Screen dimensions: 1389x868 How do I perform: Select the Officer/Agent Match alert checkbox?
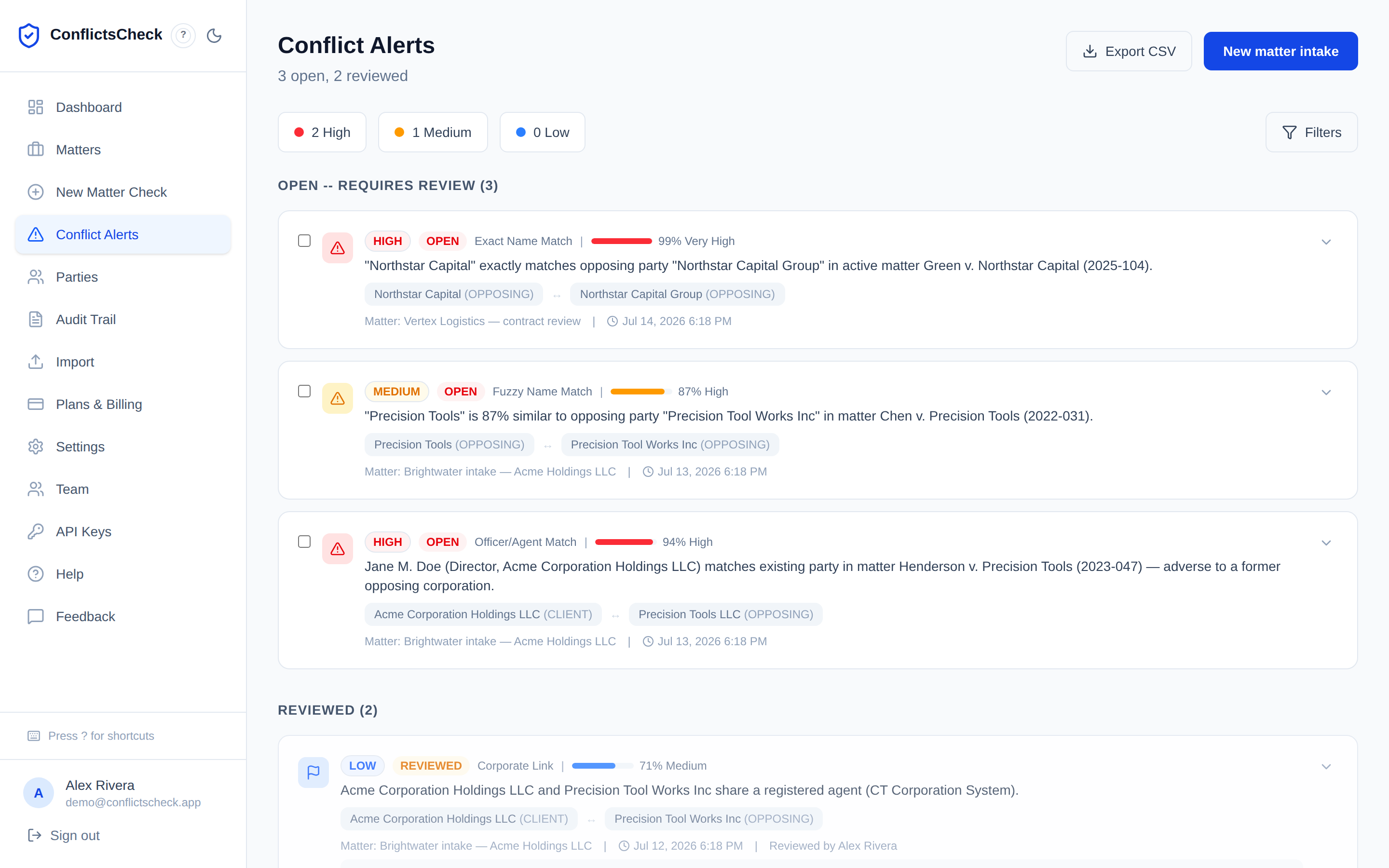pos(304,542)
